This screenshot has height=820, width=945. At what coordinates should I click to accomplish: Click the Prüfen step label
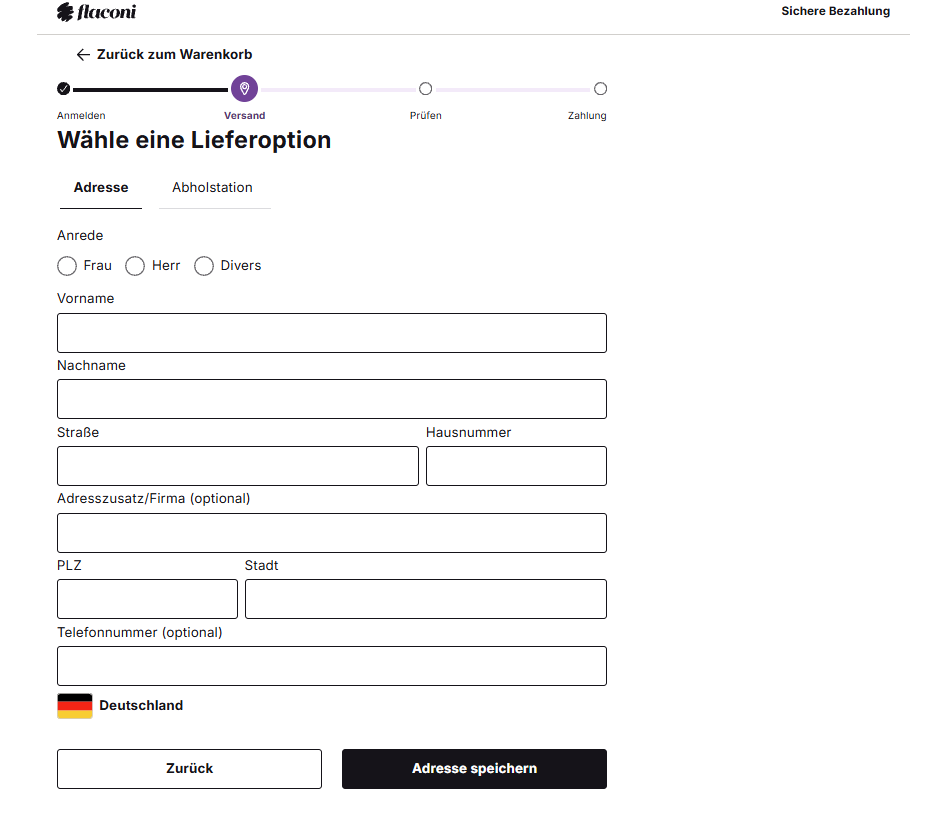pyautogui.click(x=425, y=116)
